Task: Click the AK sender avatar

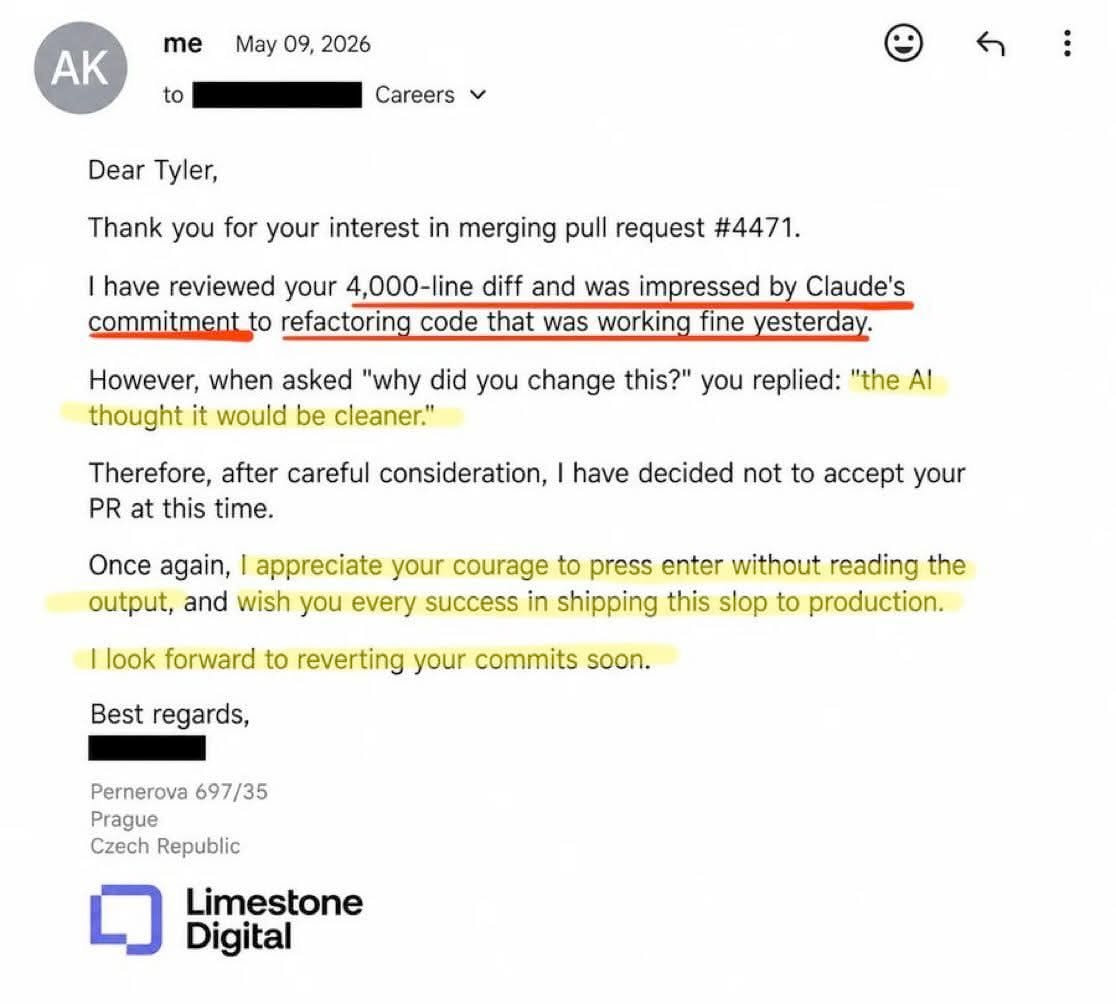Action: click(x=81, y=68)
